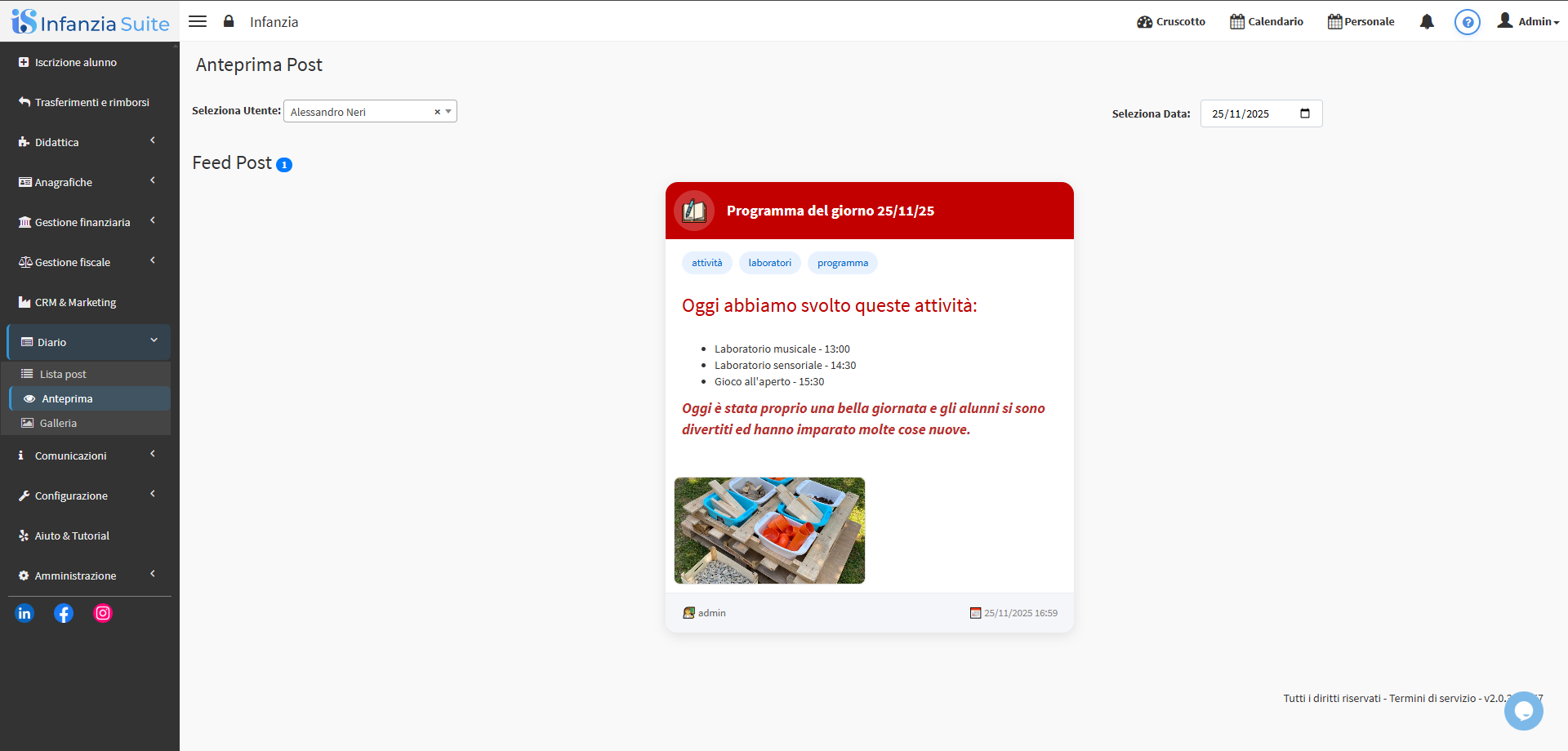
Task: Open the chat support bubble
Action: tap(1523, 711)
